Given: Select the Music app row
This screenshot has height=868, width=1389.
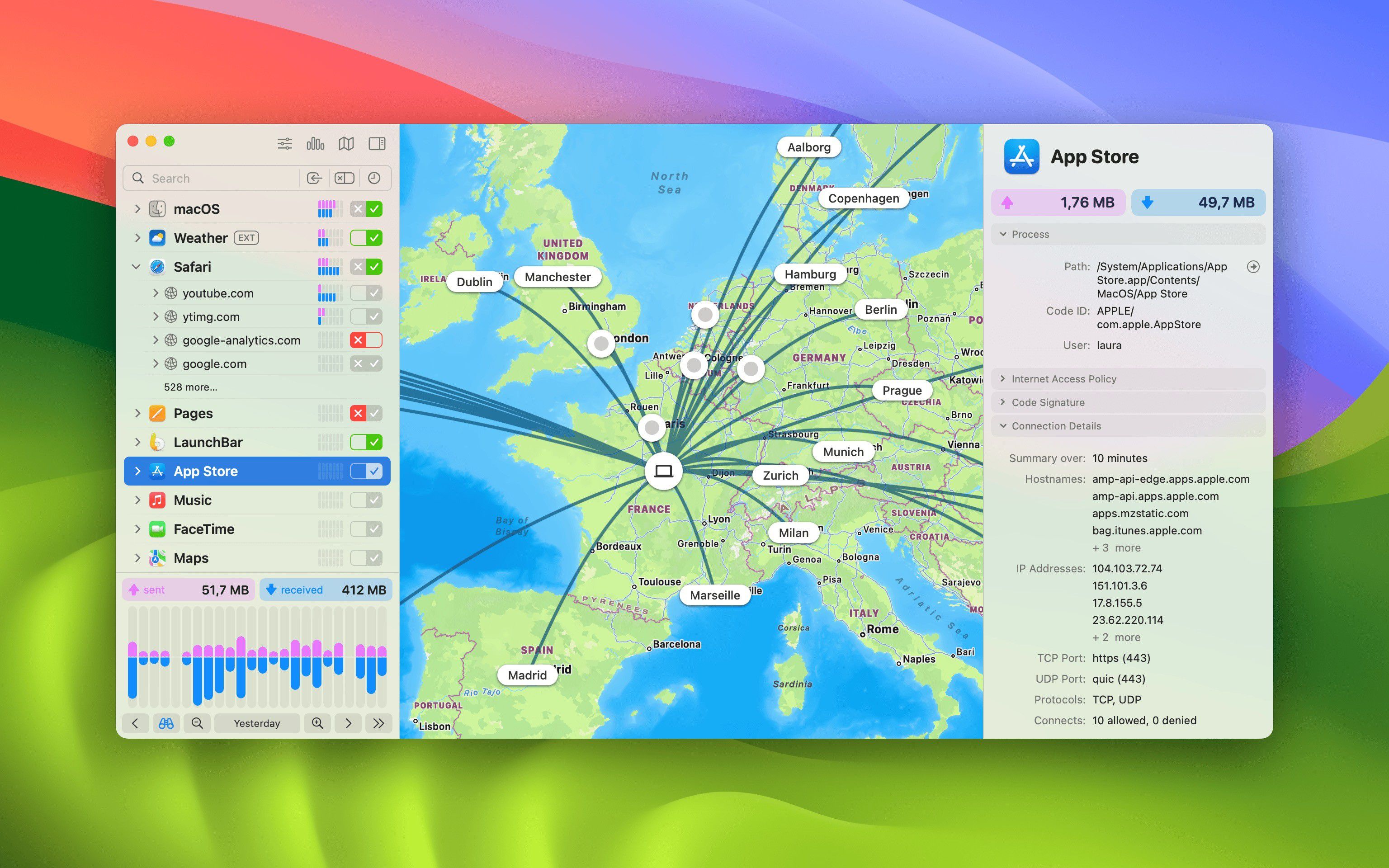Looking at the screenshot, I should click(x=193, y=500).
